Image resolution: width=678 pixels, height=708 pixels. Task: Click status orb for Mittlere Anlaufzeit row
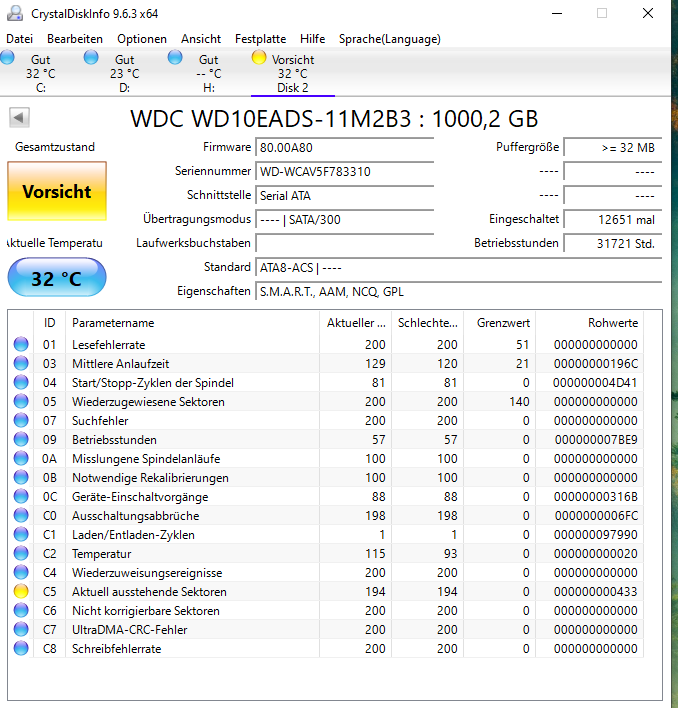click(21, 363)
